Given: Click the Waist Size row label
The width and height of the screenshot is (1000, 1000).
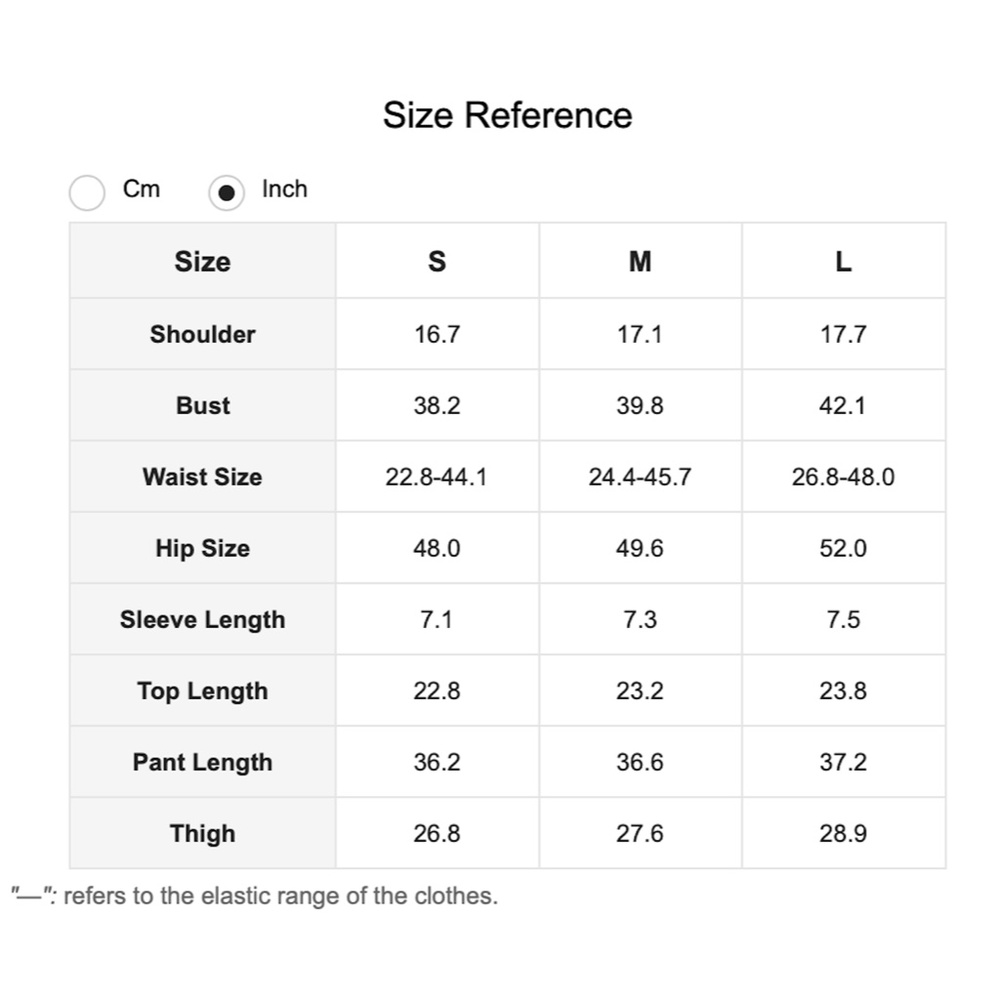Looking at the screenshot, I should 203,477.
